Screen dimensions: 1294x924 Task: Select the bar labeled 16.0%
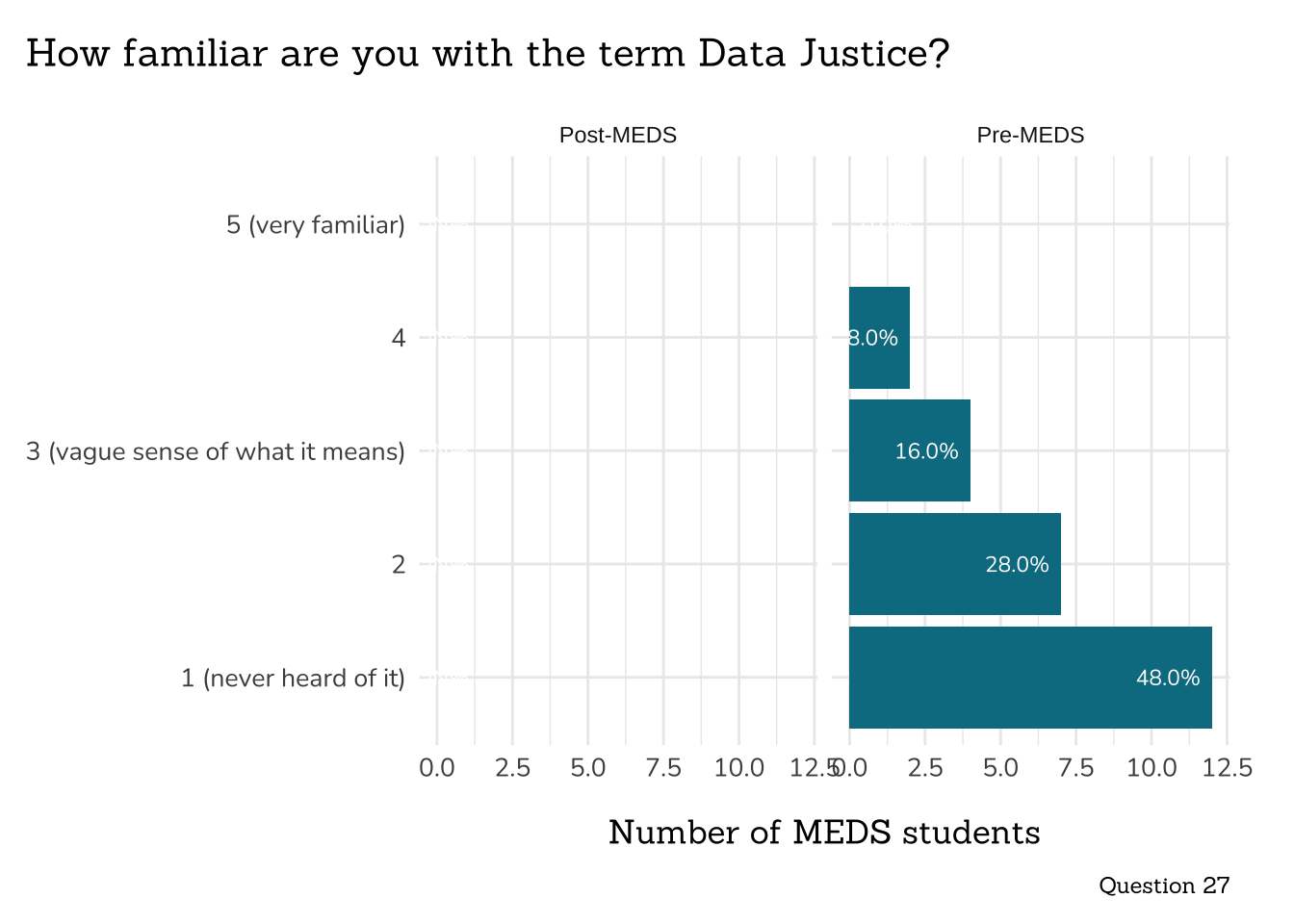tap(909, 450)
